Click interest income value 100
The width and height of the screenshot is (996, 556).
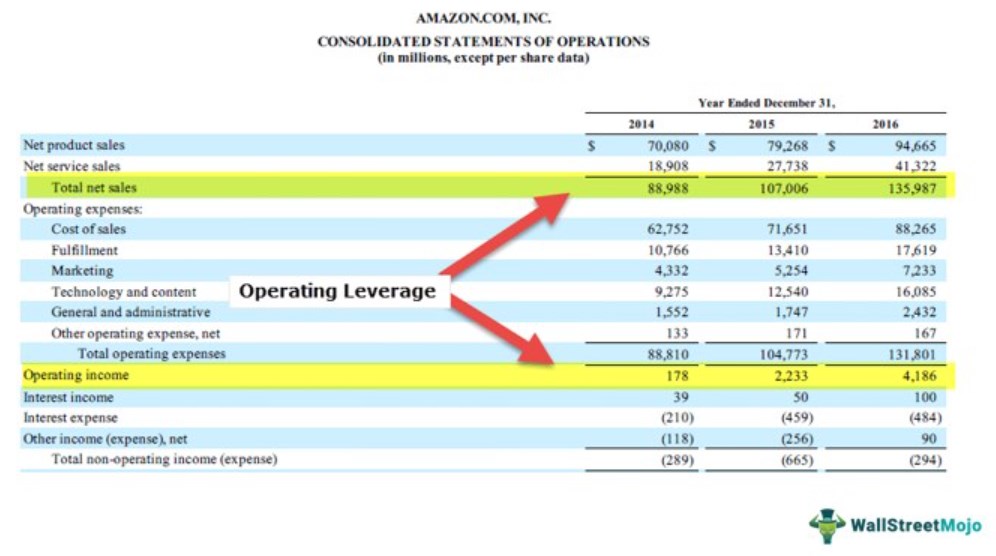[x=925, y=398]
